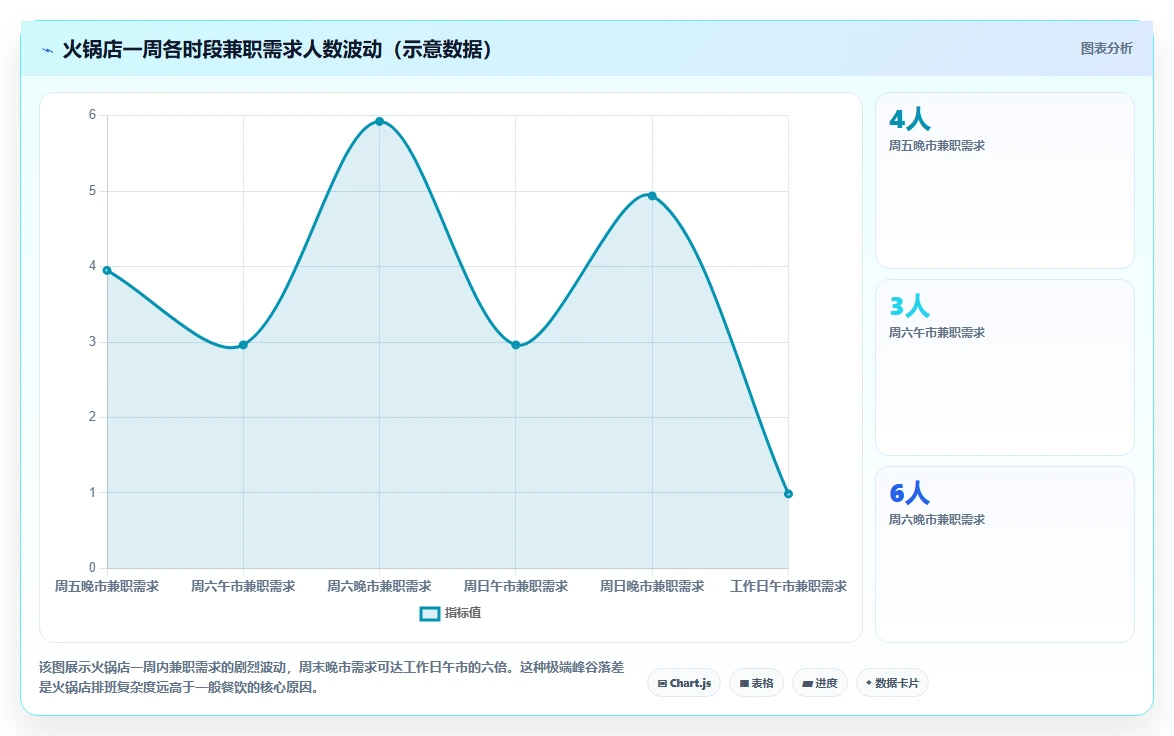This screenshot has height=736, width=1174.
Task: Click the 指标值 legend label
Action: [x=463, y=613]
